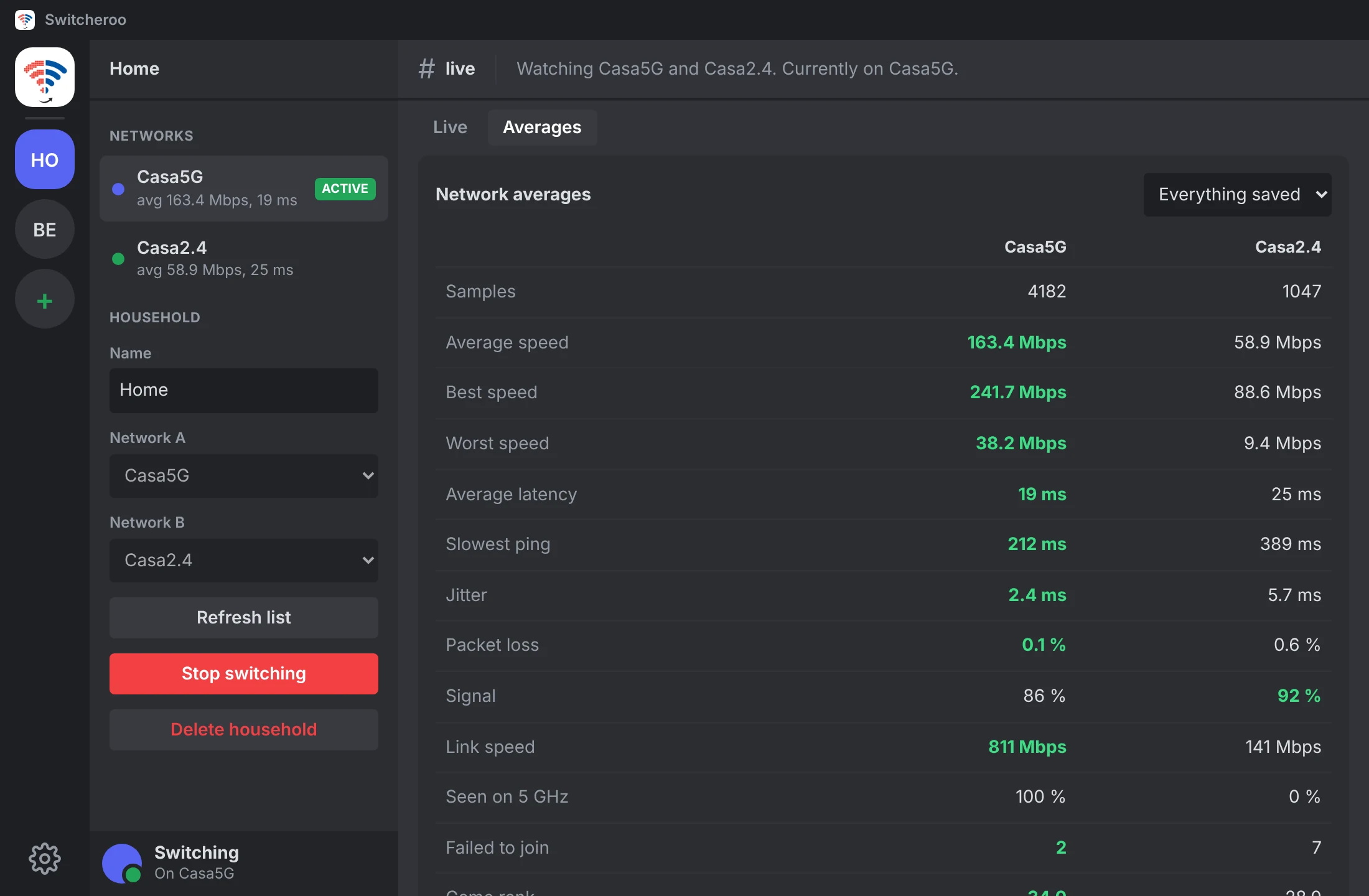Open the Switcheroo home logo icon
This screenshot has height=896, width=1369.
tap(45, 77)
